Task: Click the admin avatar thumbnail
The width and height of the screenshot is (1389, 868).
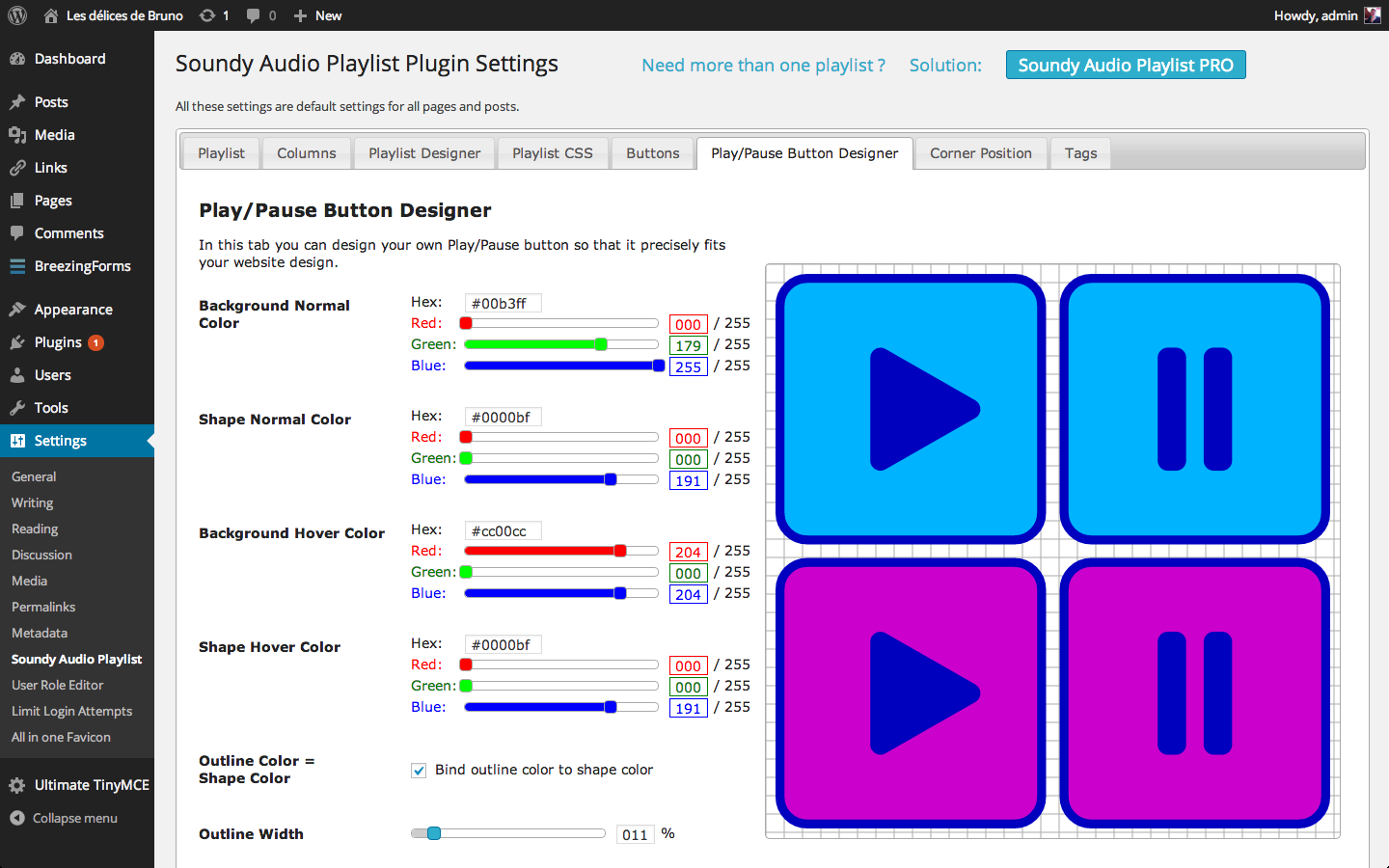Action: [1373, 15]
